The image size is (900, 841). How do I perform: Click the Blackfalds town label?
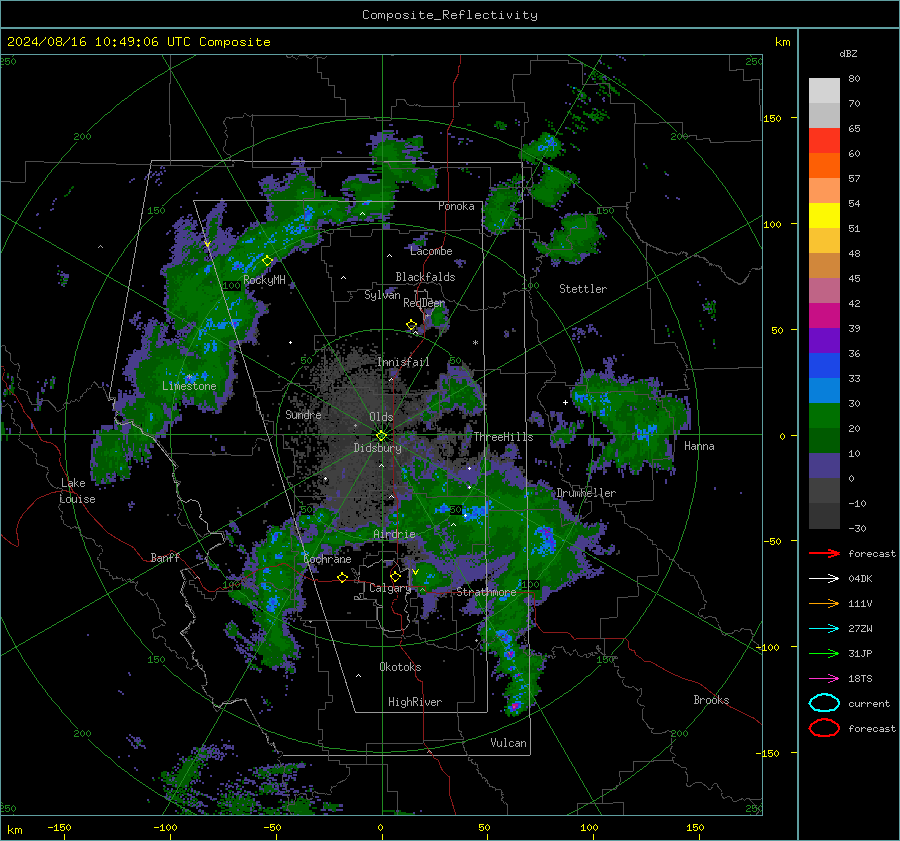[x=425, y=277]
